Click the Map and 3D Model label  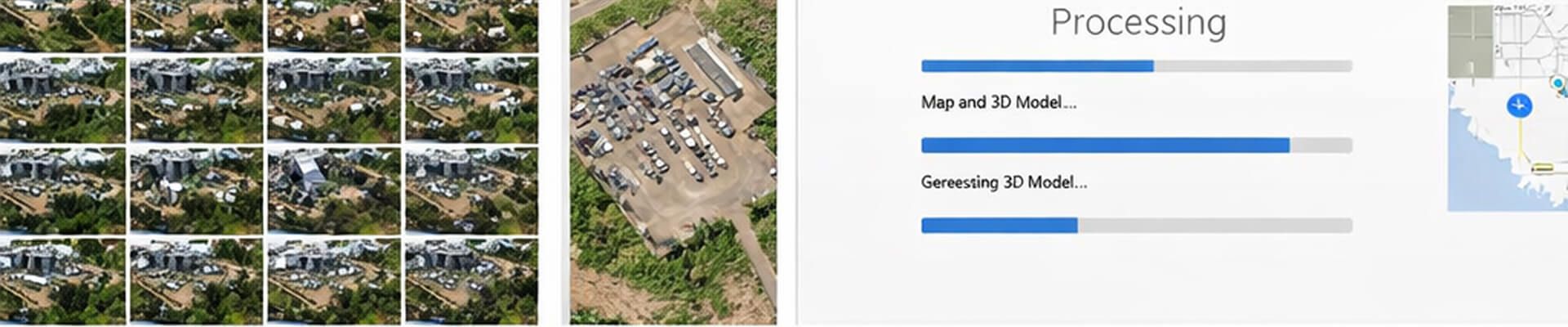[x=998, y=103]
